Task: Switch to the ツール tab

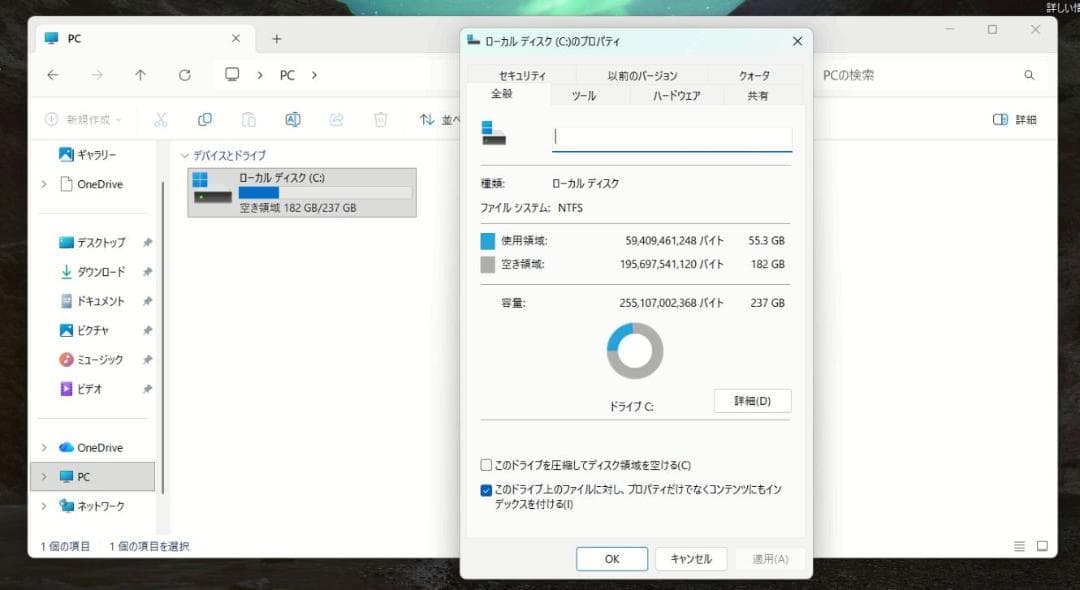Action: 585,96
